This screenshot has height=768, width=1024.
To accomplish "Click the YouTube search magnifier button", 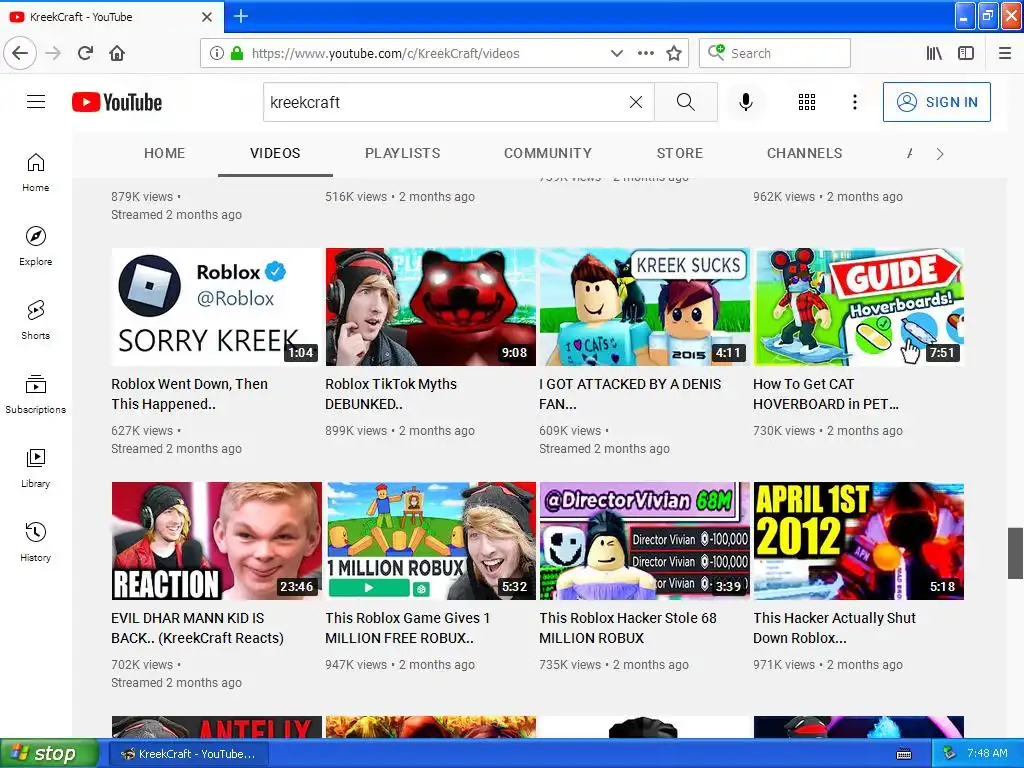I will pos(686,102).
